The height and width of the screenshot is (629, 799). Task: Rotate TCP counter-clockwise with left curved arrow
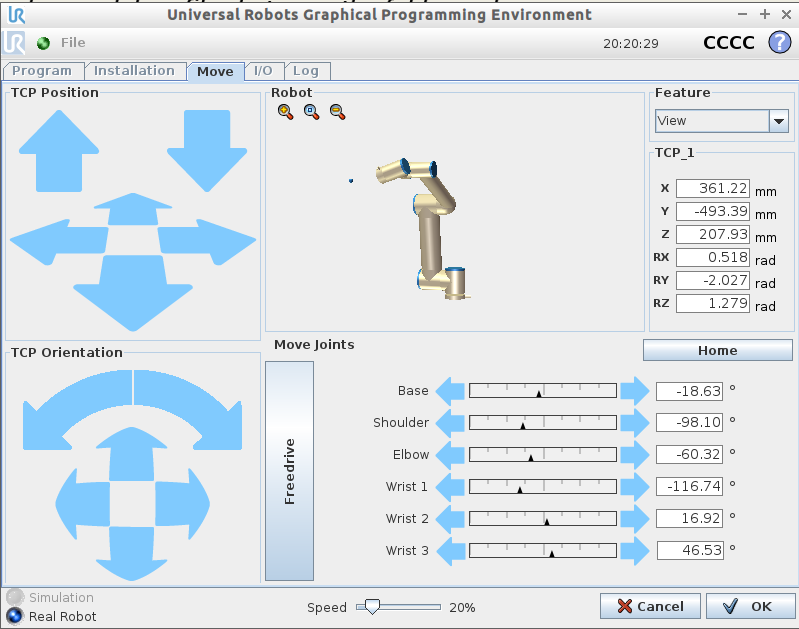click(x=77, y=410)
